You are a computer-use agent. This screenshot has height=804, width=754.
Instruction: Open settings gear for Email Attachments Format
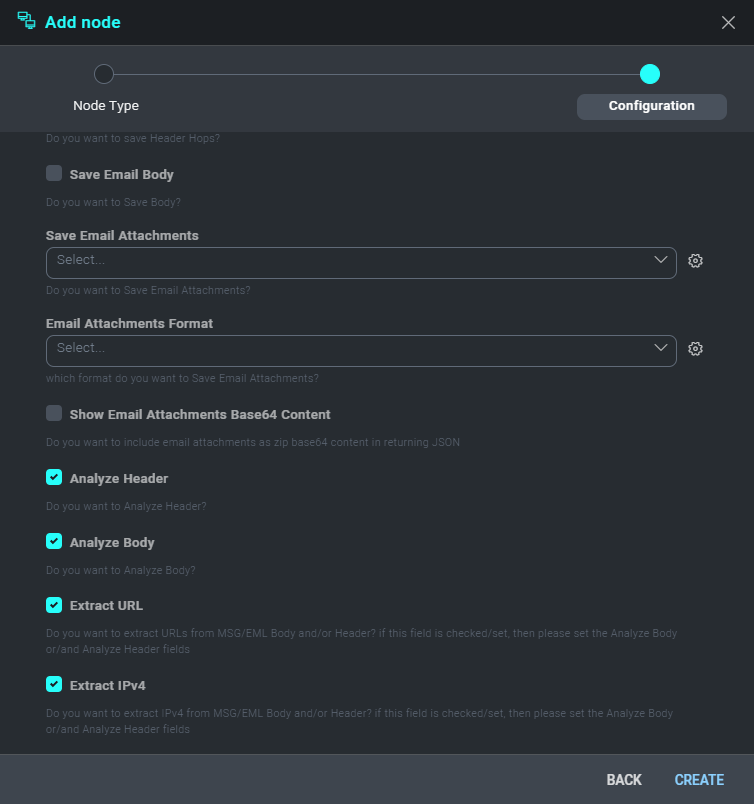[696, 349]
